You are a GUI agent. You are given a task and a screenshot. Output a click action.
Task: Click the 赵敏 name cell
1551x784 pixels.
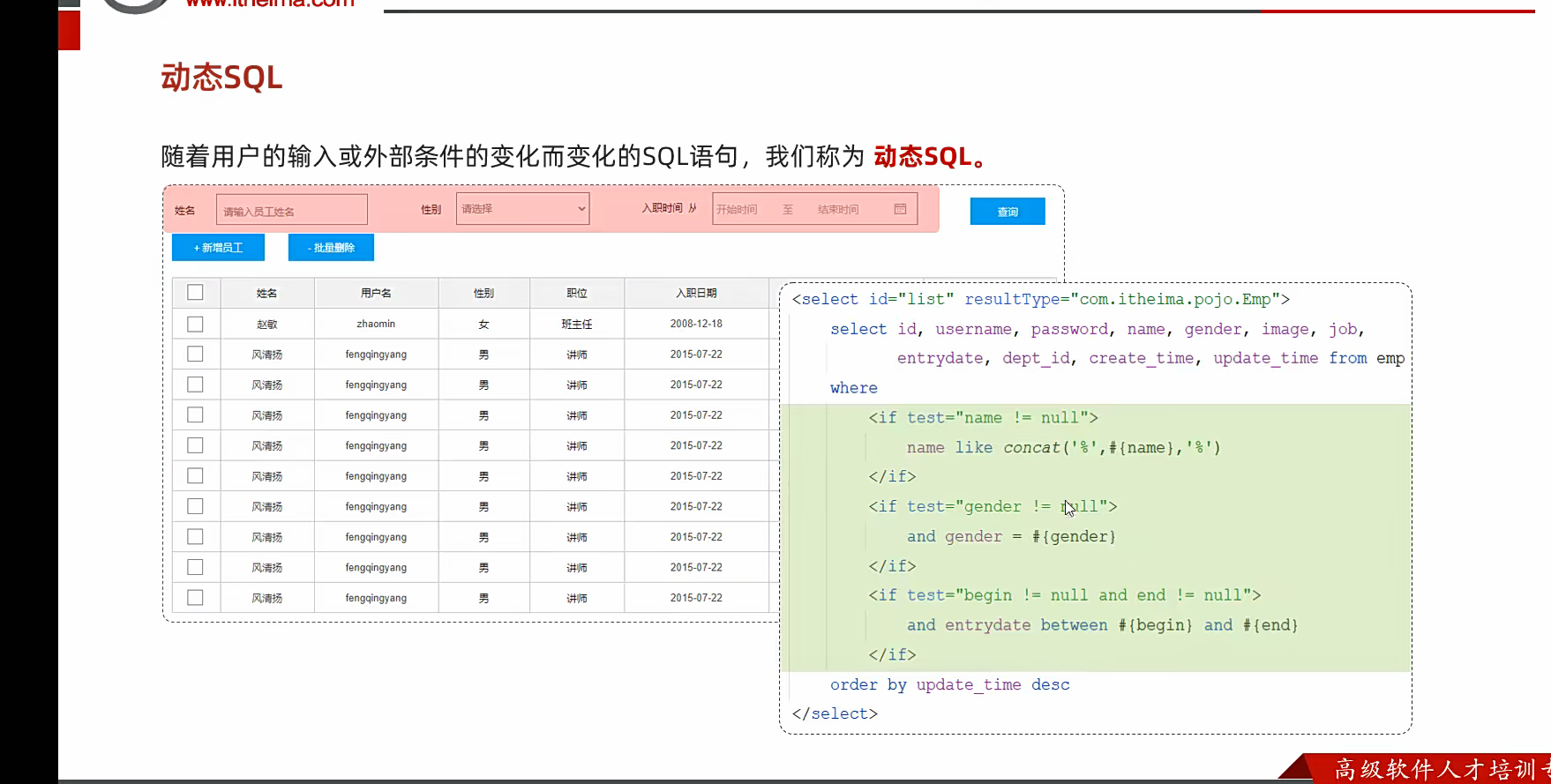click(x=266, y=324)
